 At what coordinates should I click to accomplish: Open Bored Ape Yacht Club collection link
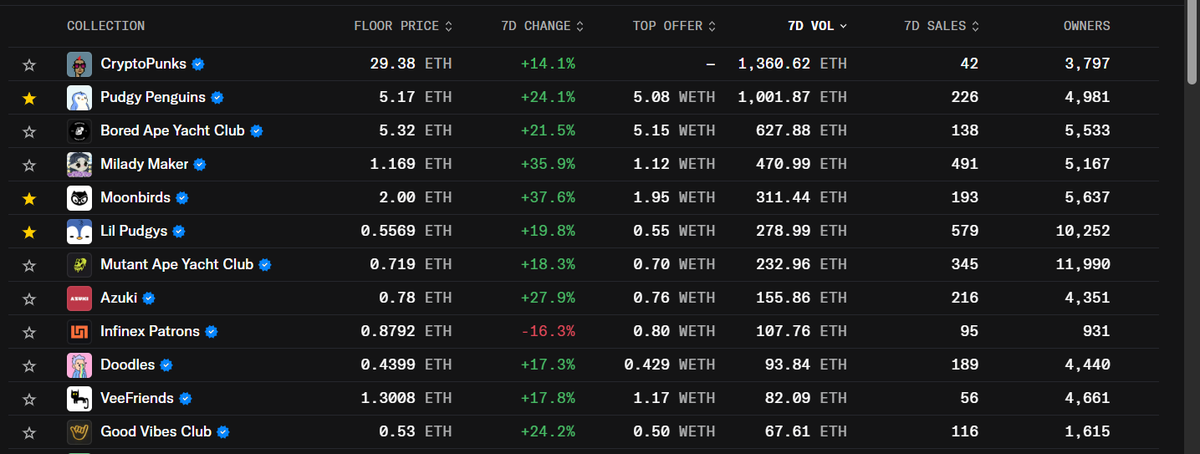pyautogui.click(x=172, y=131)
